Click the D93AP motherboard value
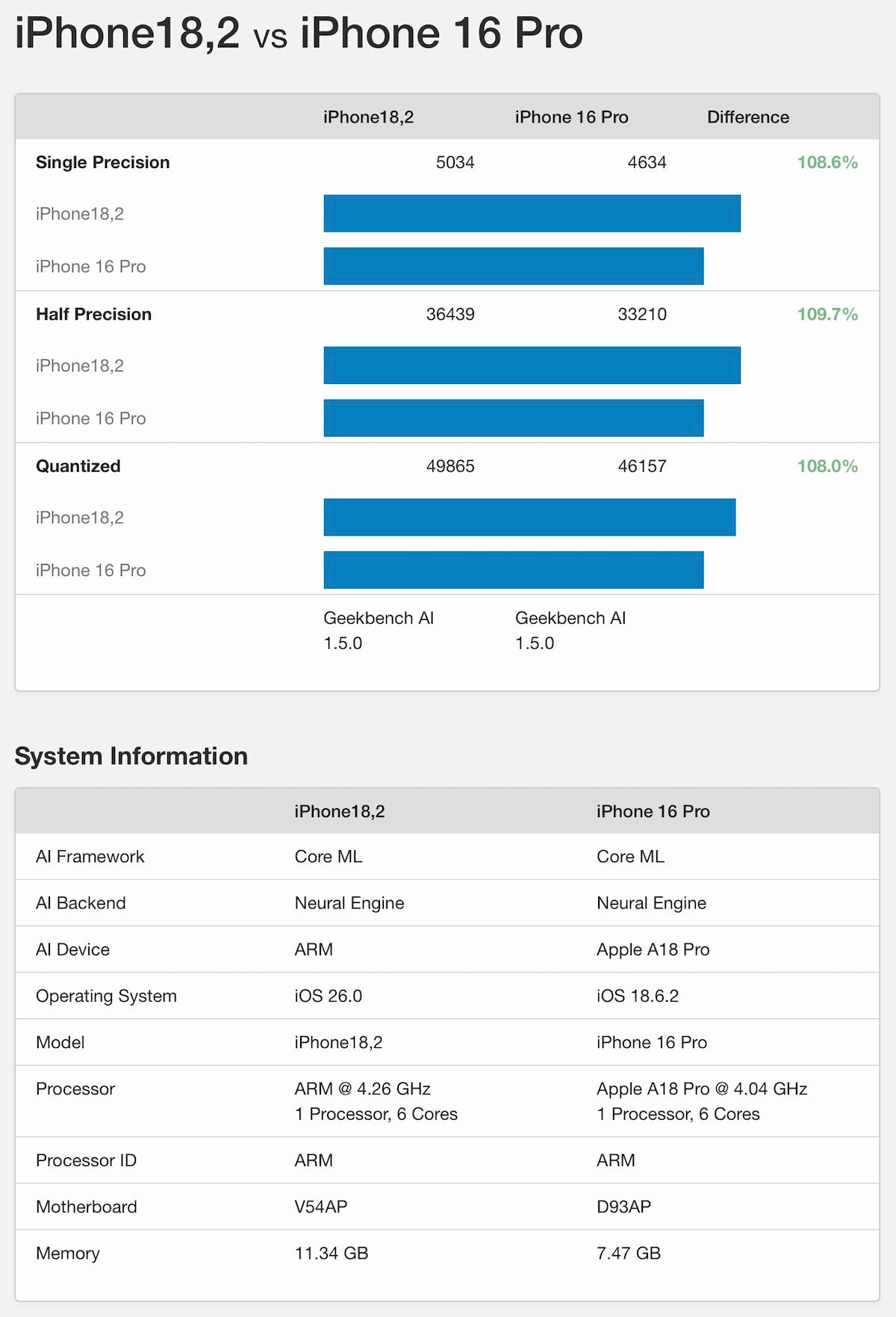The height and width of the screenshot is (1317, 896). click(624, 1206)
